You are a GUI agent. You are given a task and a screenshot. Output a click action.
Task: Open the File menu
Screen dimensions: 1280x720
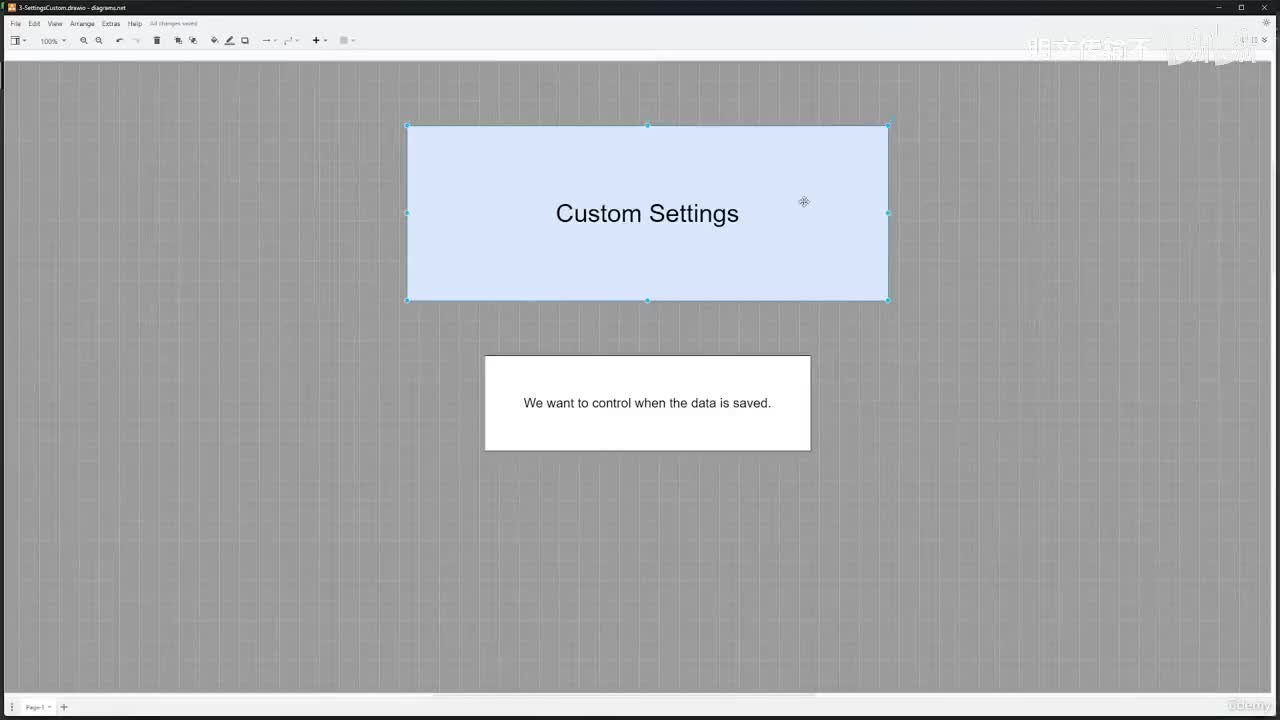[x=15, y=23]
